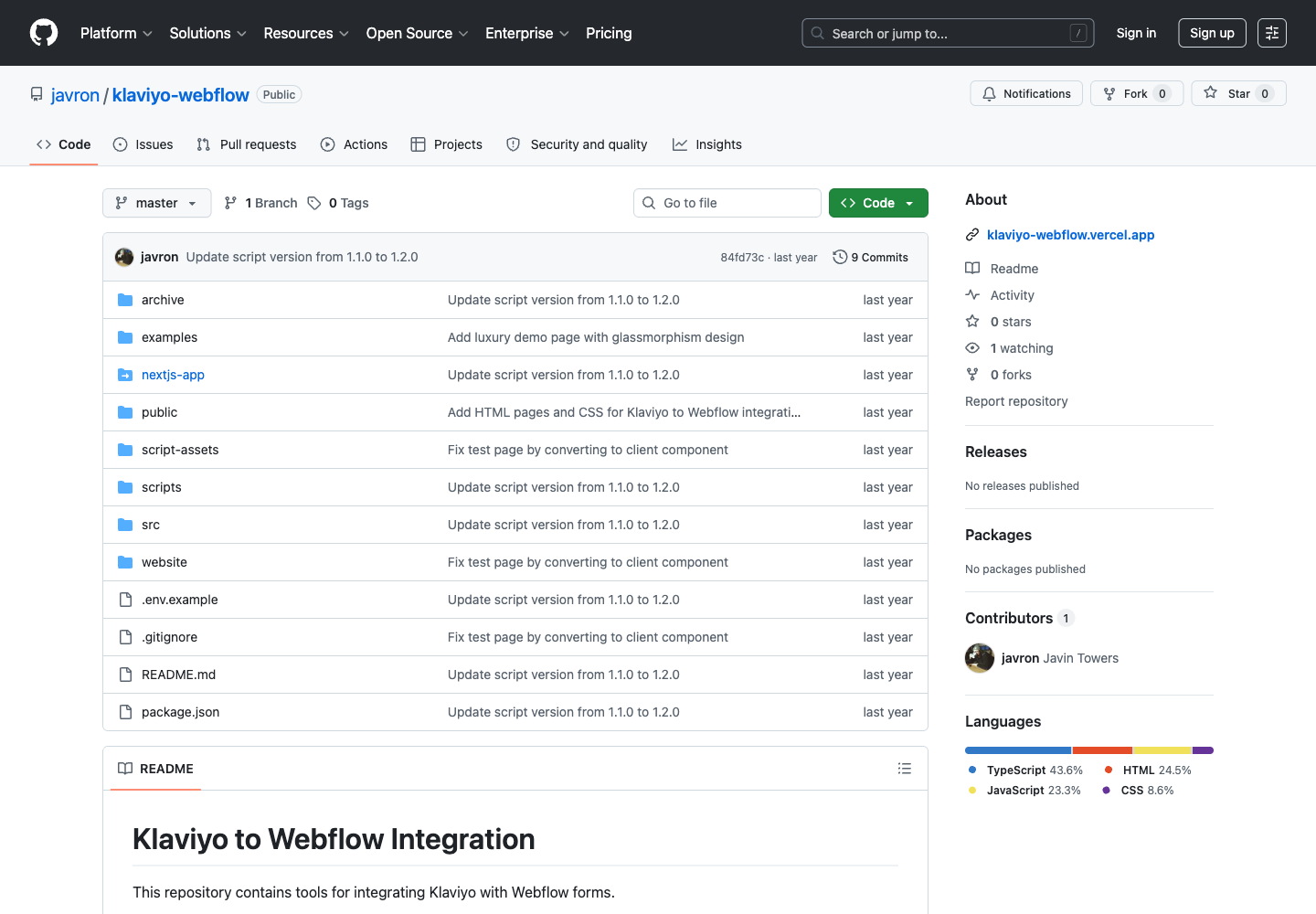Click Report repository
The image size is (1316, 914).
coord(1016,401)
